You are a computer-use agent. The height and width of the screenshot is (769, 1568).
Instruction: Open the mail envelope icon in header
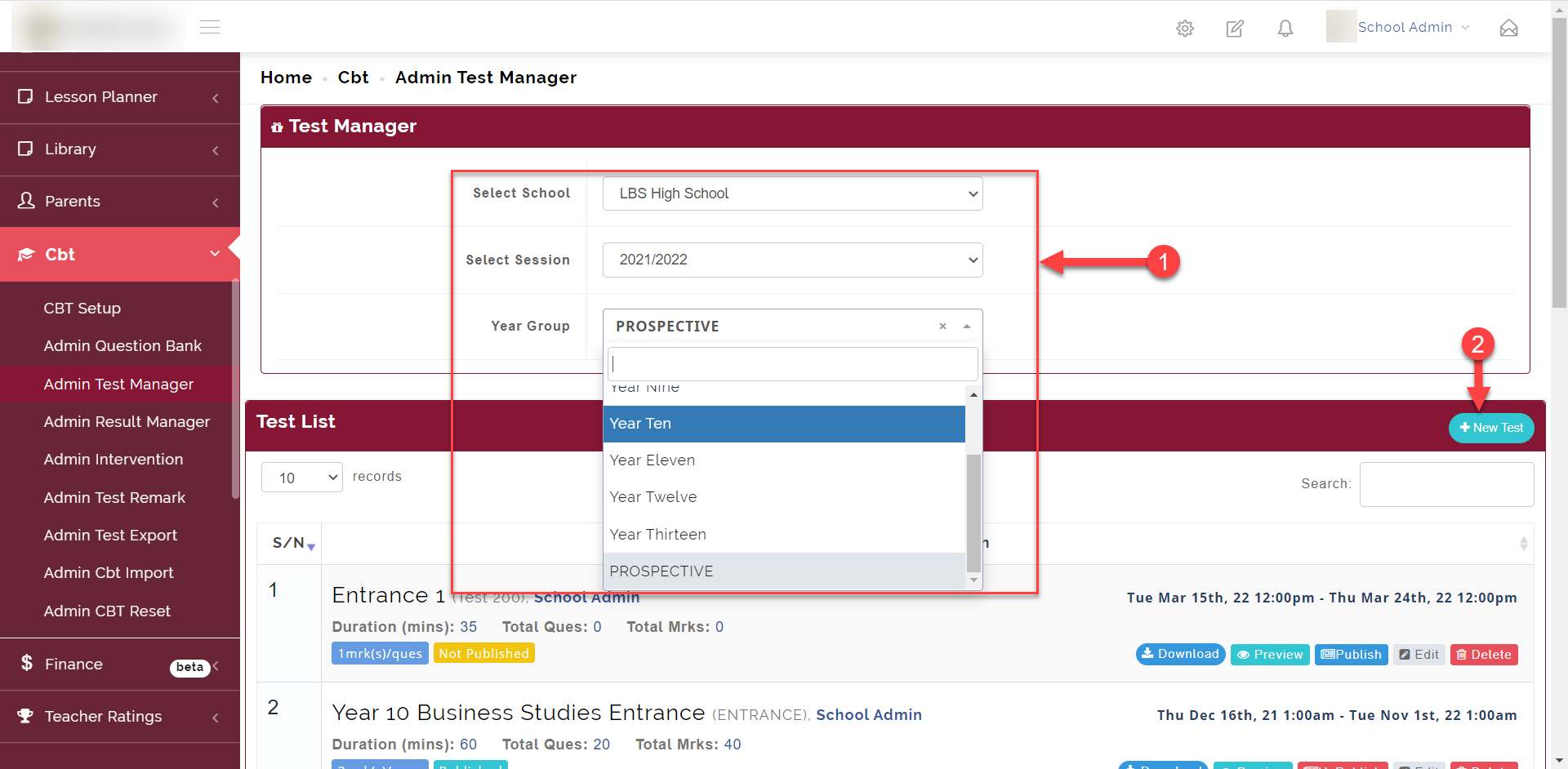(1509, 29)
